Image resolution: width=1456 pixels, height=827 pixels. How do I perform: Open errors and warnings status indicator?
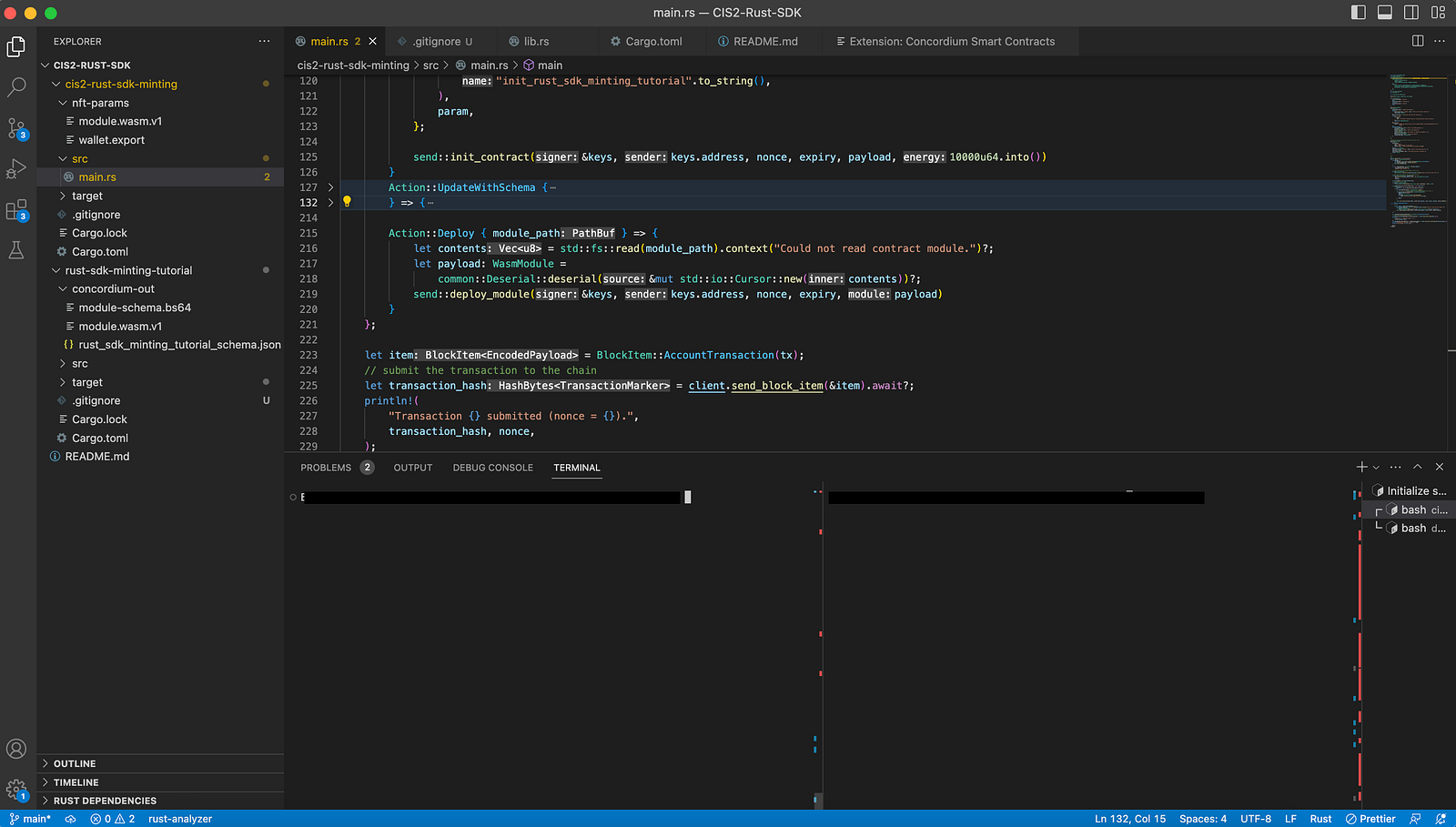pyautogui.click(x=113, y=819)
